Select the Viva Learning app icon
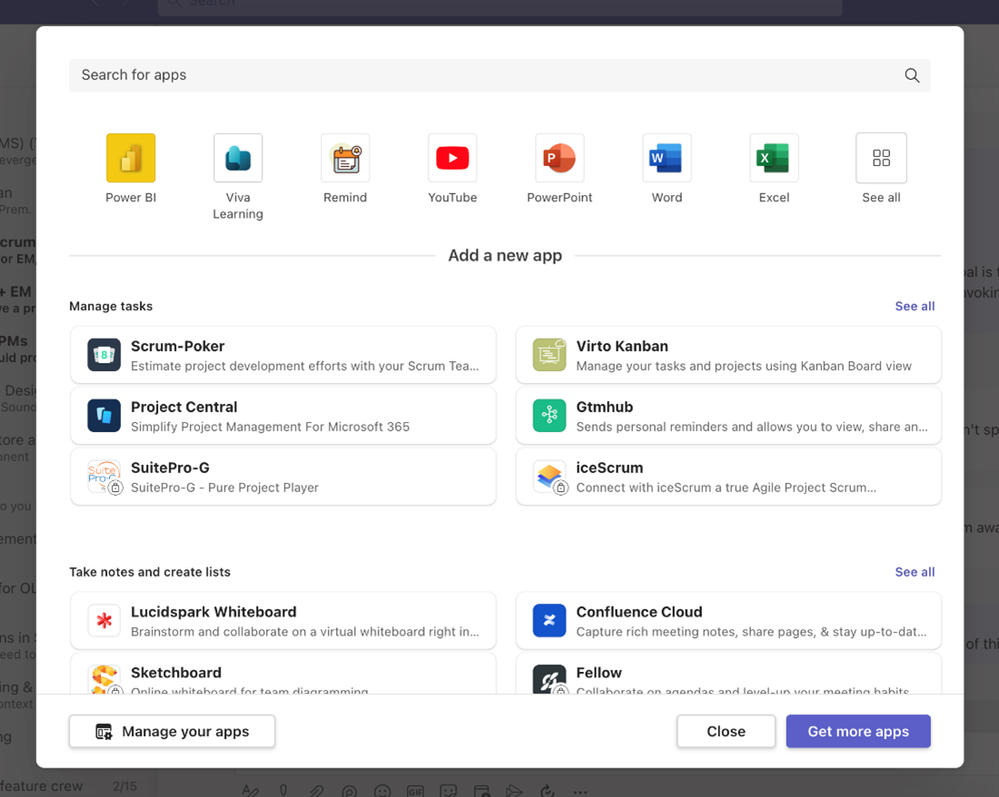 (x=238, y=158)
